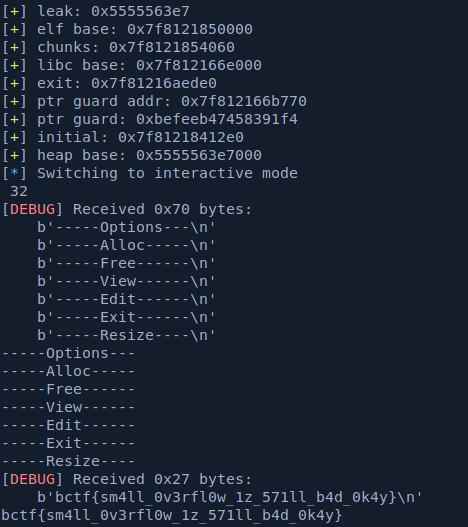Click the exit address 0x7f81216aede0
The width and height of the screenshot is (468, 527).
coord(154,83)
